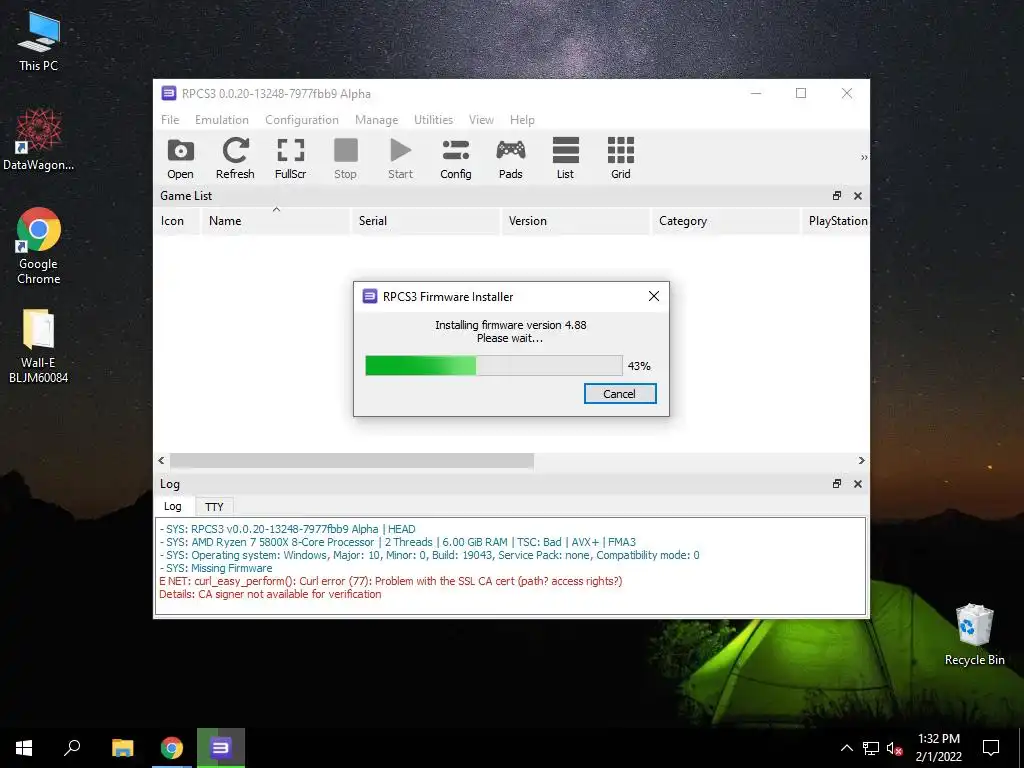Screen dimensions: 1024x768
Task: Select the This PC desktop icon
Action: 39,41
